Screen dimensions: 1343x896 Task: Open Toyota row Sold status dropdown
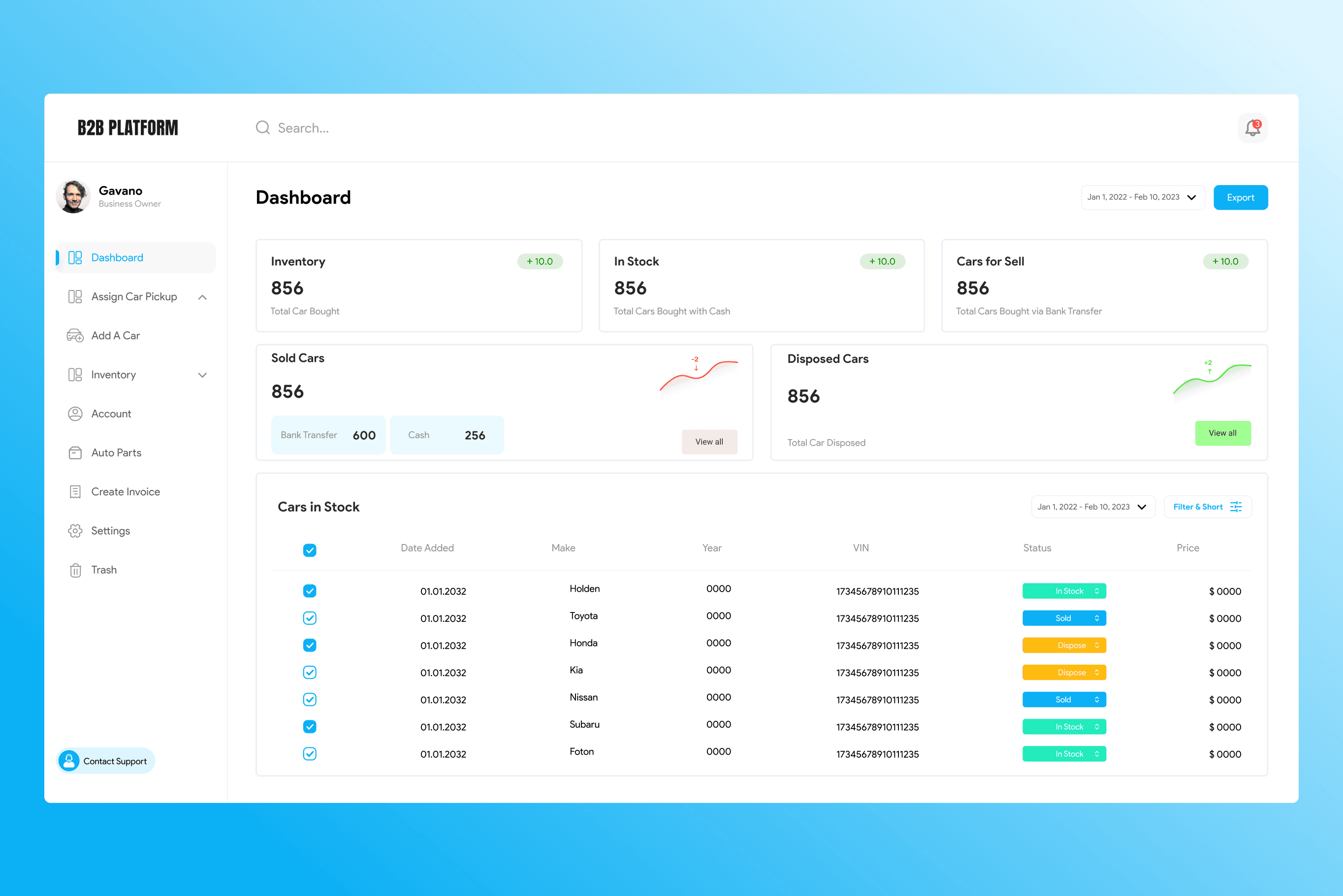(x=1064, y=618)
